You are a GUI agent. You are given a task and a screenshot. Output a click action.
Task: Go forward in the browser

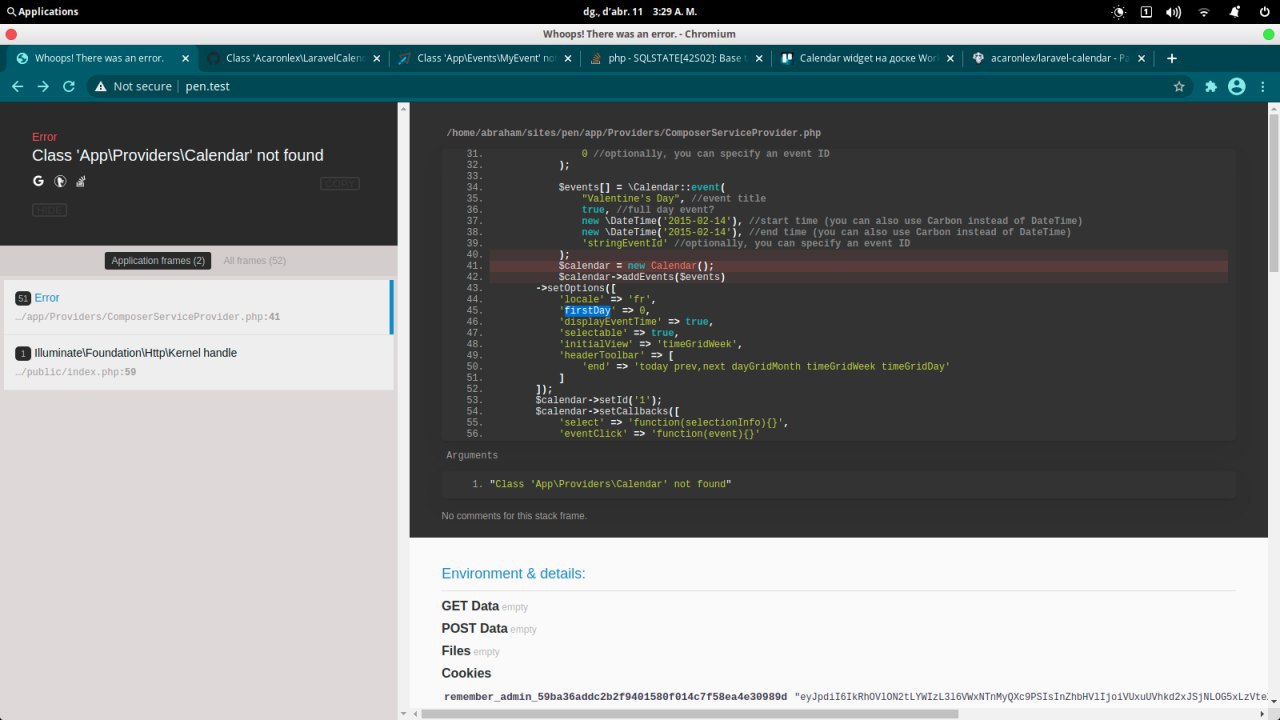[x=43, y=86]
